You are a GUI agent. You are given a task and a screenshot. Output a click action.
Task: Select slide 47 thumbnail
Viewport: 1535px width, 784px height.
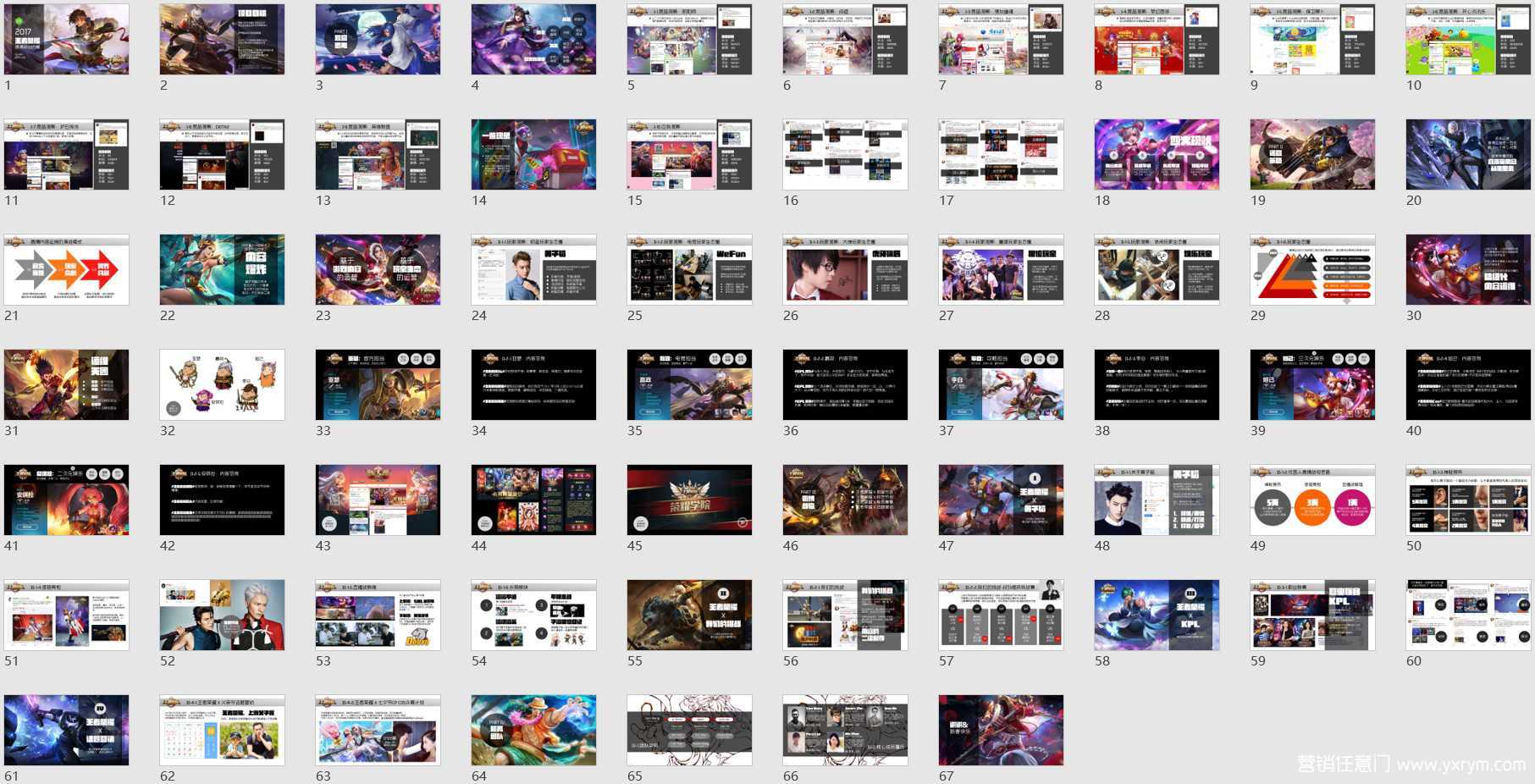coord(1001,500)
